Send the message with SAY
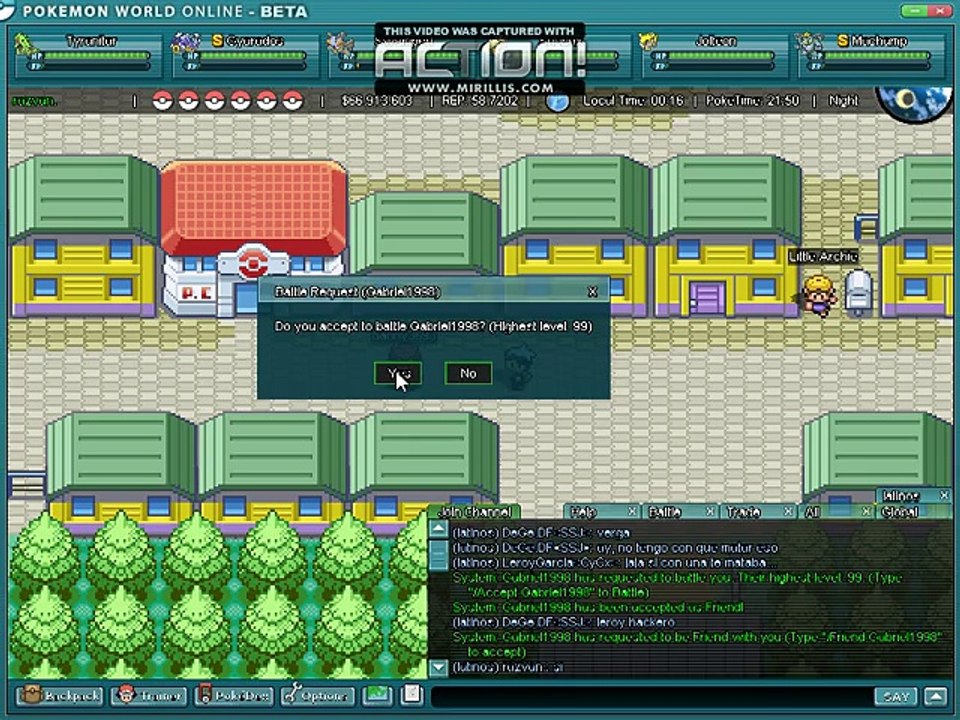This screenshot has width=960, height=720. [896, 696]
